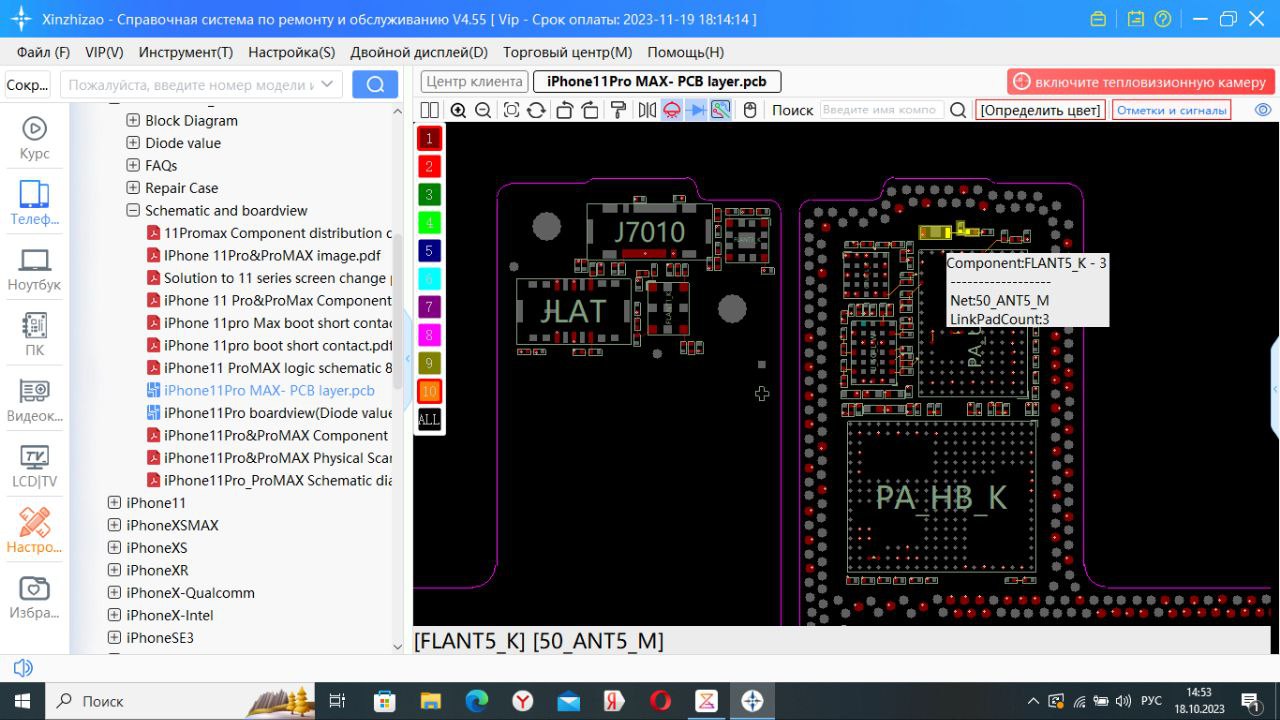This screenshot has height=720, width=1280.
Task: Click the Отметки и сигналы button
Action: pos(1171,110)
